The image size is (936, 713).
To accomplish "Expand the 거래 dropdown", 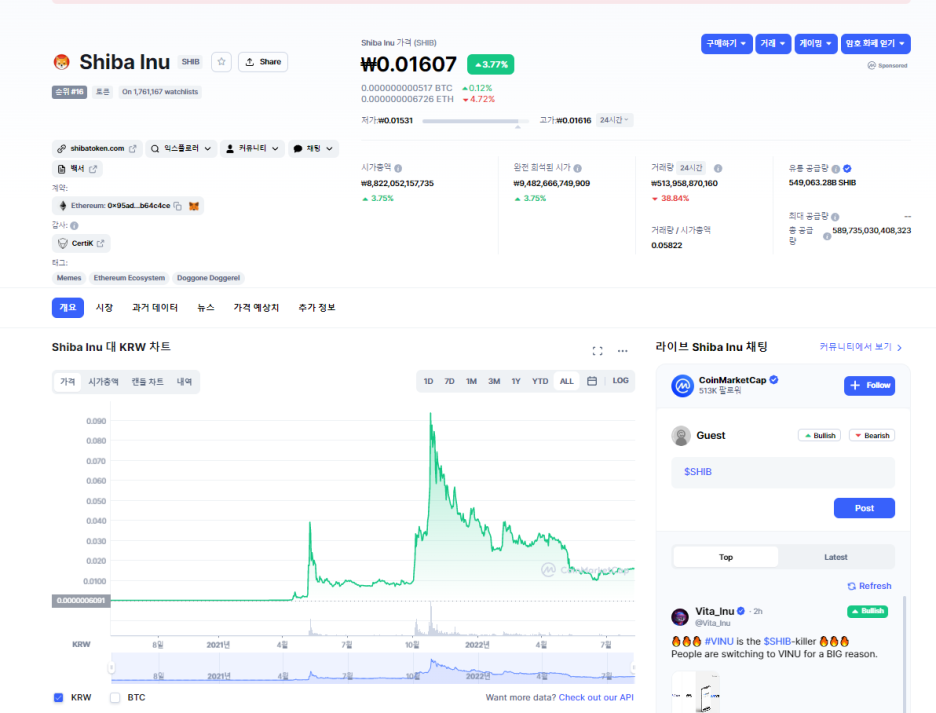I will (773, 44).
